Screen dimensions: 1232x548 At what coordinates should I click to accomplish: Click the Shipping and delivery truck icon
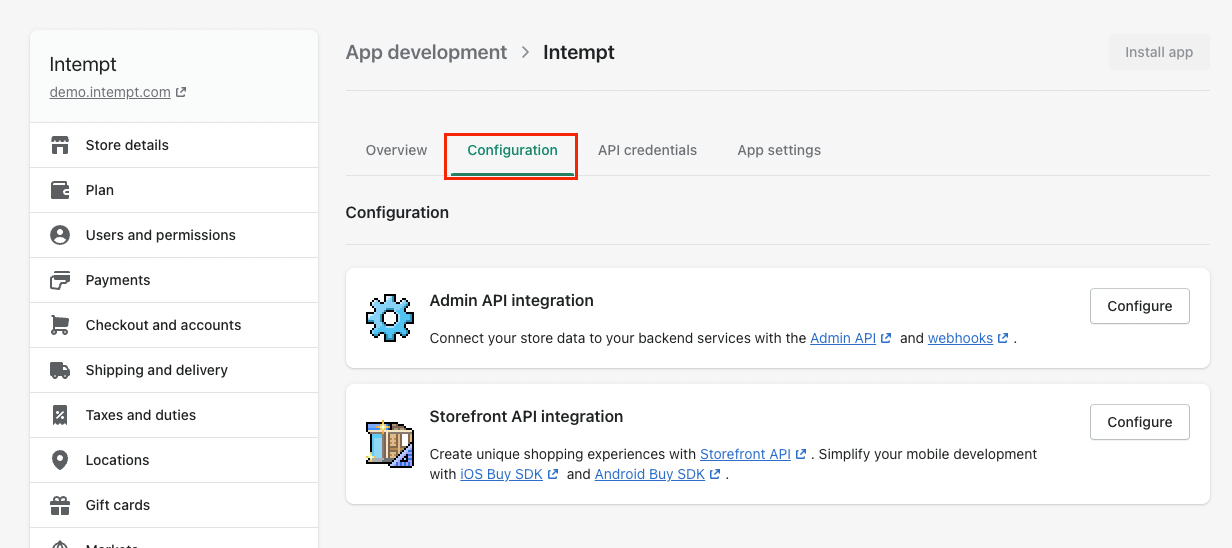tap(60, 370)
